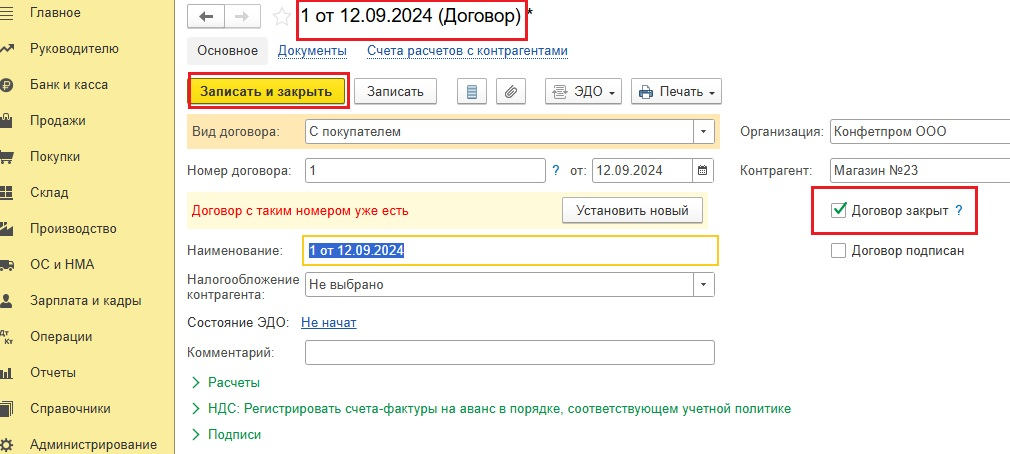The image size is (1010, 454).
Task: Click the ОС и НМА truck icon
Action: [x=6, y=265]
